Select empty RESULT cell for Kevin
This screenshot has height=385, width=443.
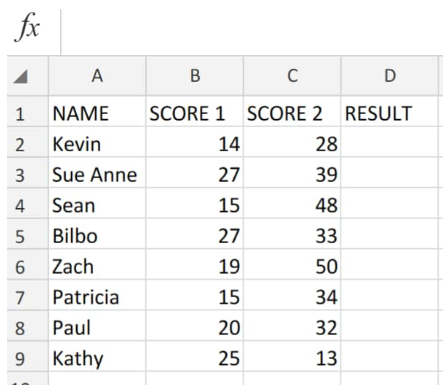click(390, 142)
